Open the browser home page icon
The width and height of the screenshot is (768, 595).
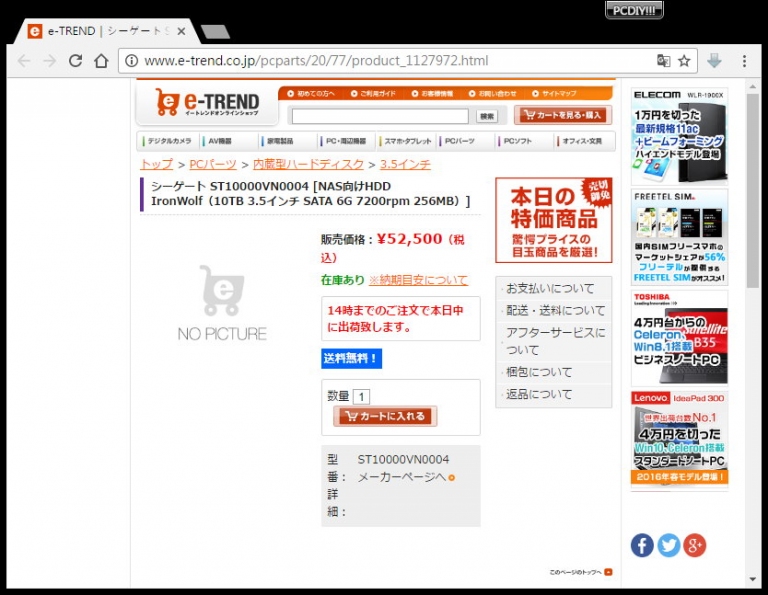pyautogui.click(x=101, y=61)
